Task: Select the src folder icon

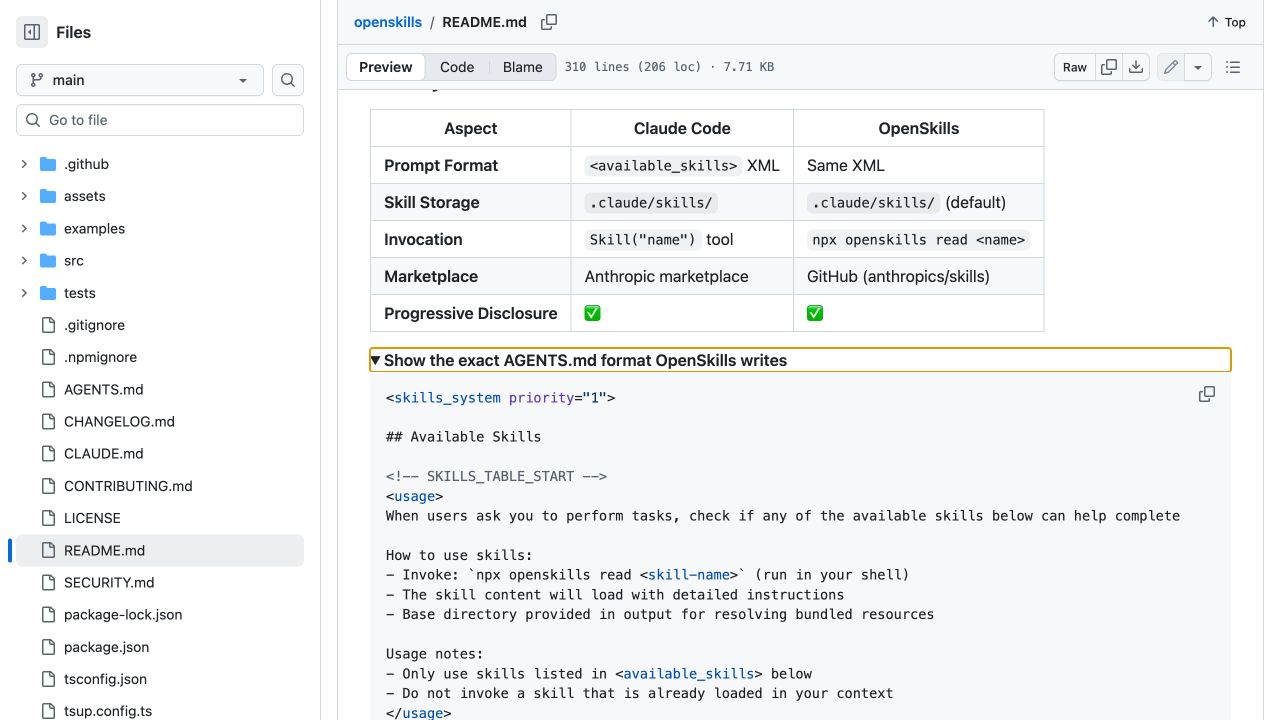Action: [x=48, y=260]
